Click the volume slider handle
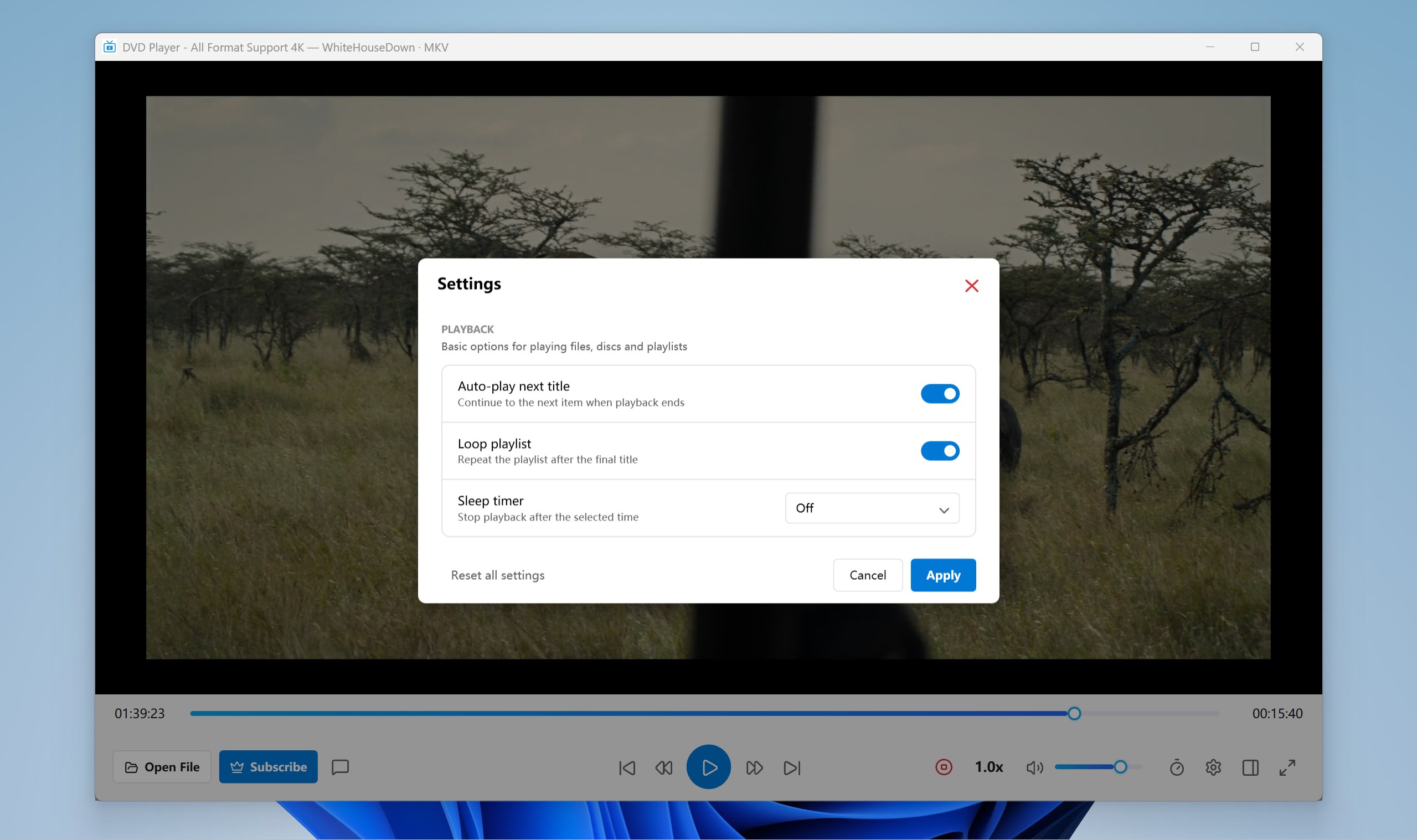This screenshot has height=840, width=1417. point(1120,767)
